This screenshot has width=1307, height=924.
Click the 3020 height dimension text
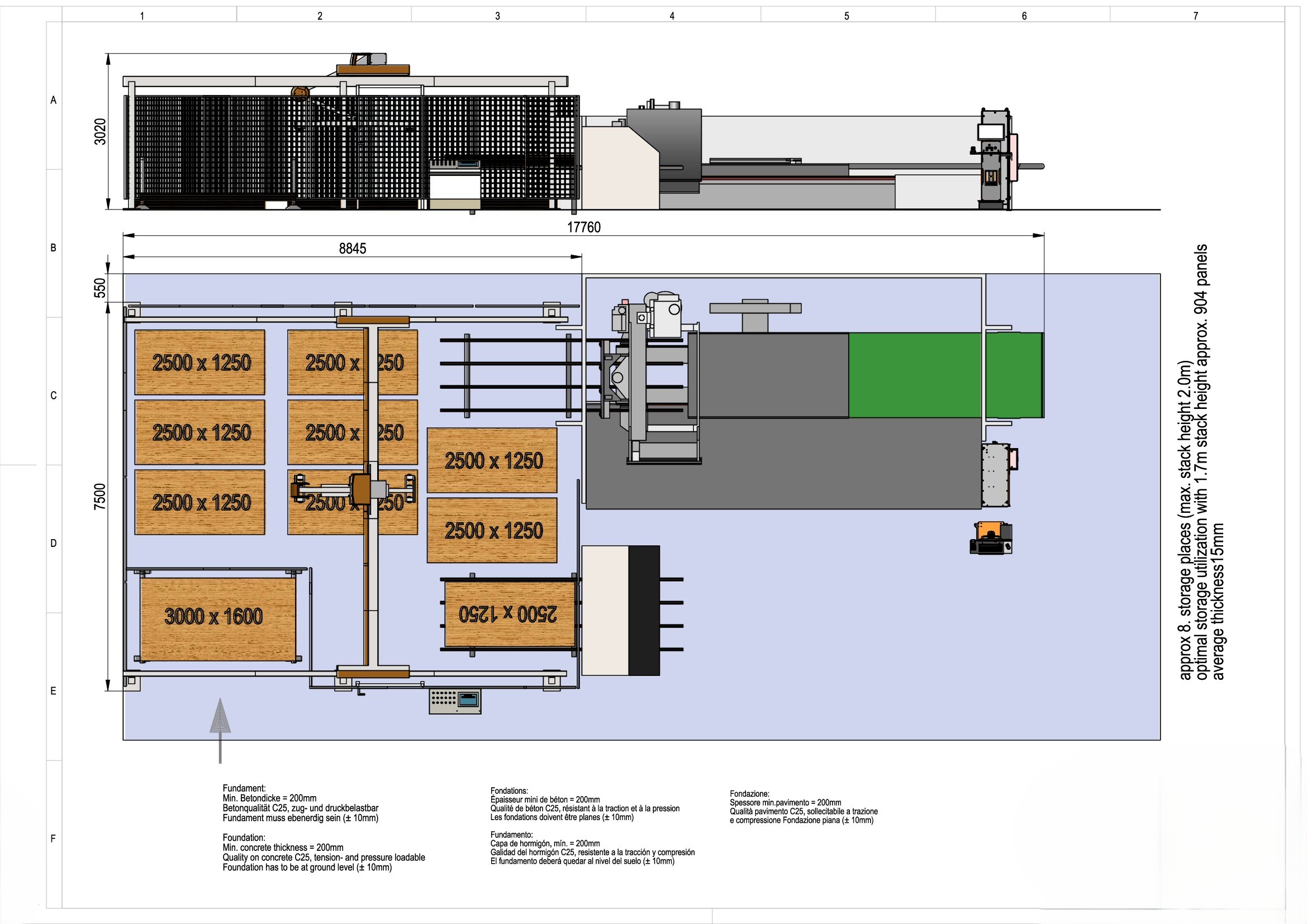(100, 131)
